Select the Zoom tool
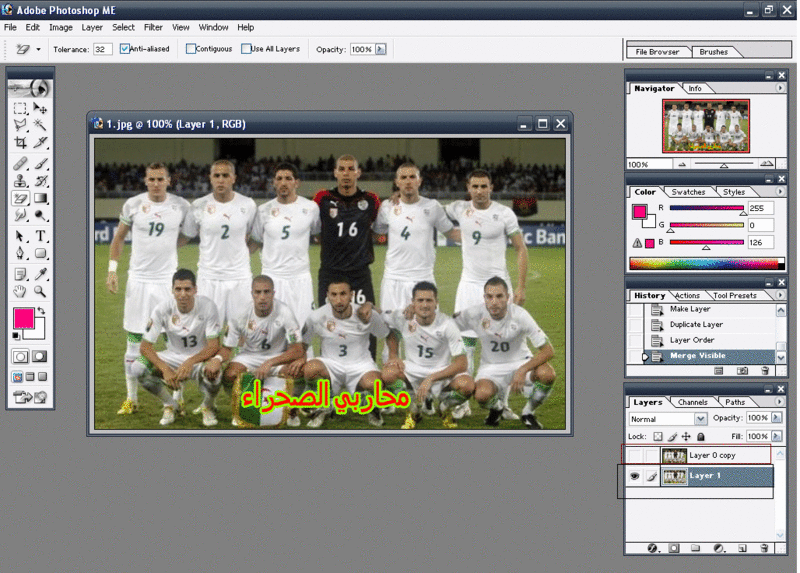800x573 pixels. click(40, 291)
